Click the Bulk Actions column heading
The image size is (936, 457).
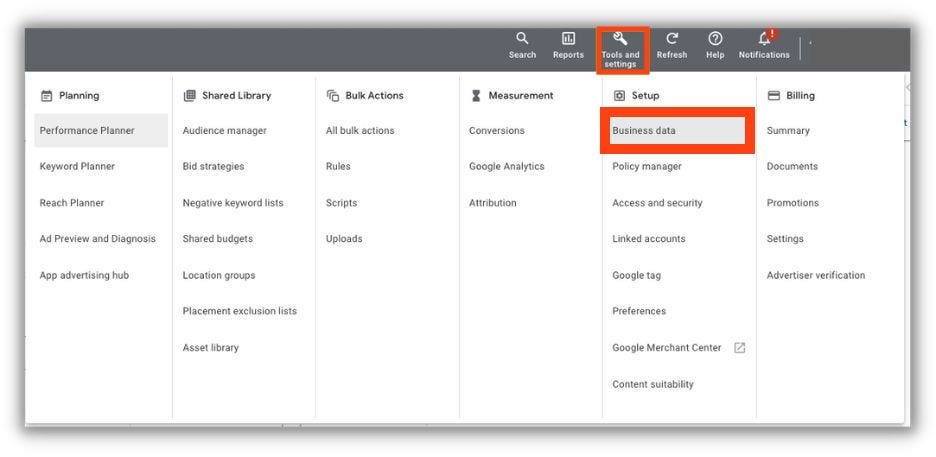coord(374,95)
